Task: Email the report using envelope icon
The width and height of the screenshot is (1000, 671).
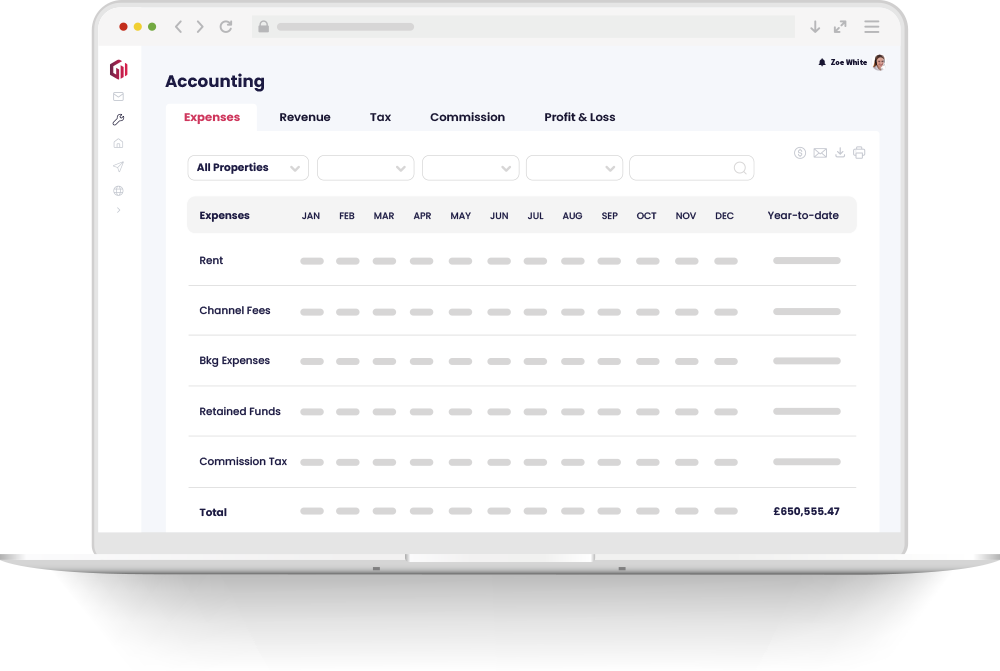Action: click(820, 153)
